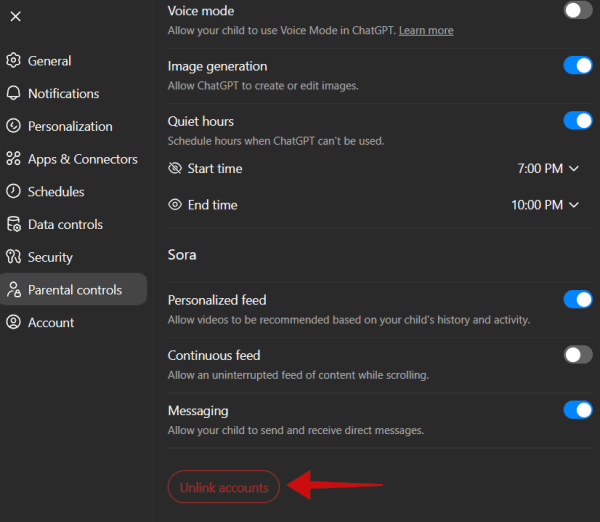Click the Data controls icon
Image resolution: width=600 pixels, height=522 pixels.
pos(14,224)
